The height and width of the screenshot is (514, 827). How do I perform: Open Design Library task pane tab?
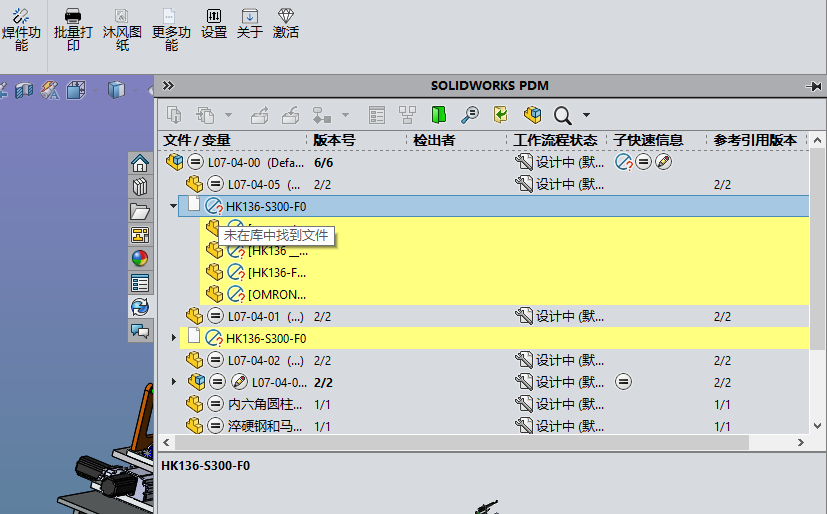click(x=140, y=187)
